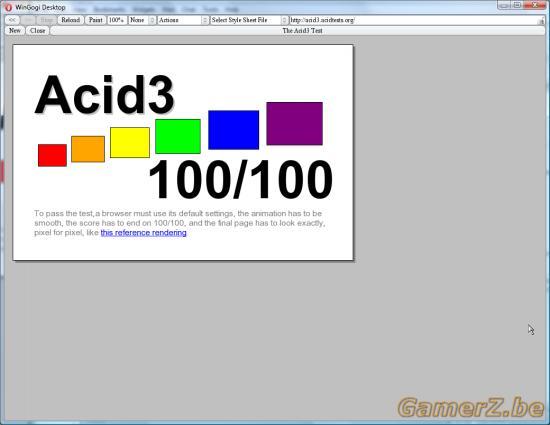Go back with the << button
This screenshot has width=550, height=425.
(x=12, y=20)
